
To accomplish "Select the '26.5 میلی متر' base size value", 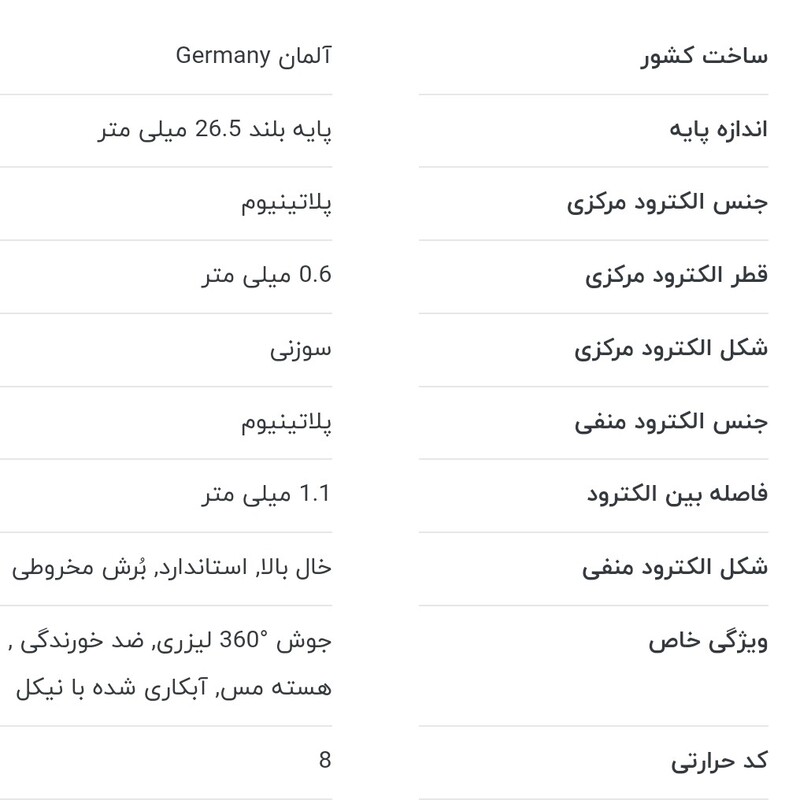I will 214,129.
